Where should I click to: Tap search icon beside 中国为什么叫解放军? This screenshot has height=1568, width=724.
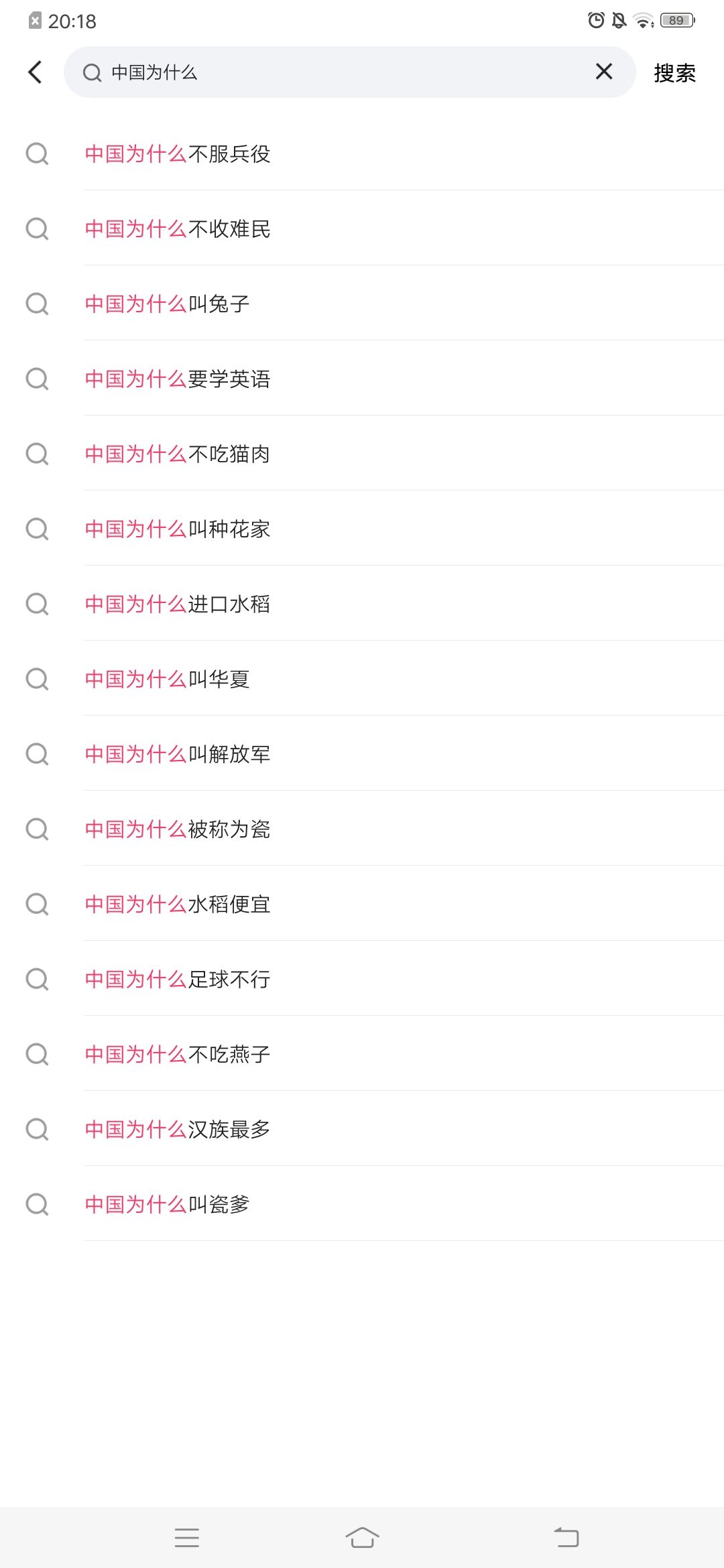(37, 755)
